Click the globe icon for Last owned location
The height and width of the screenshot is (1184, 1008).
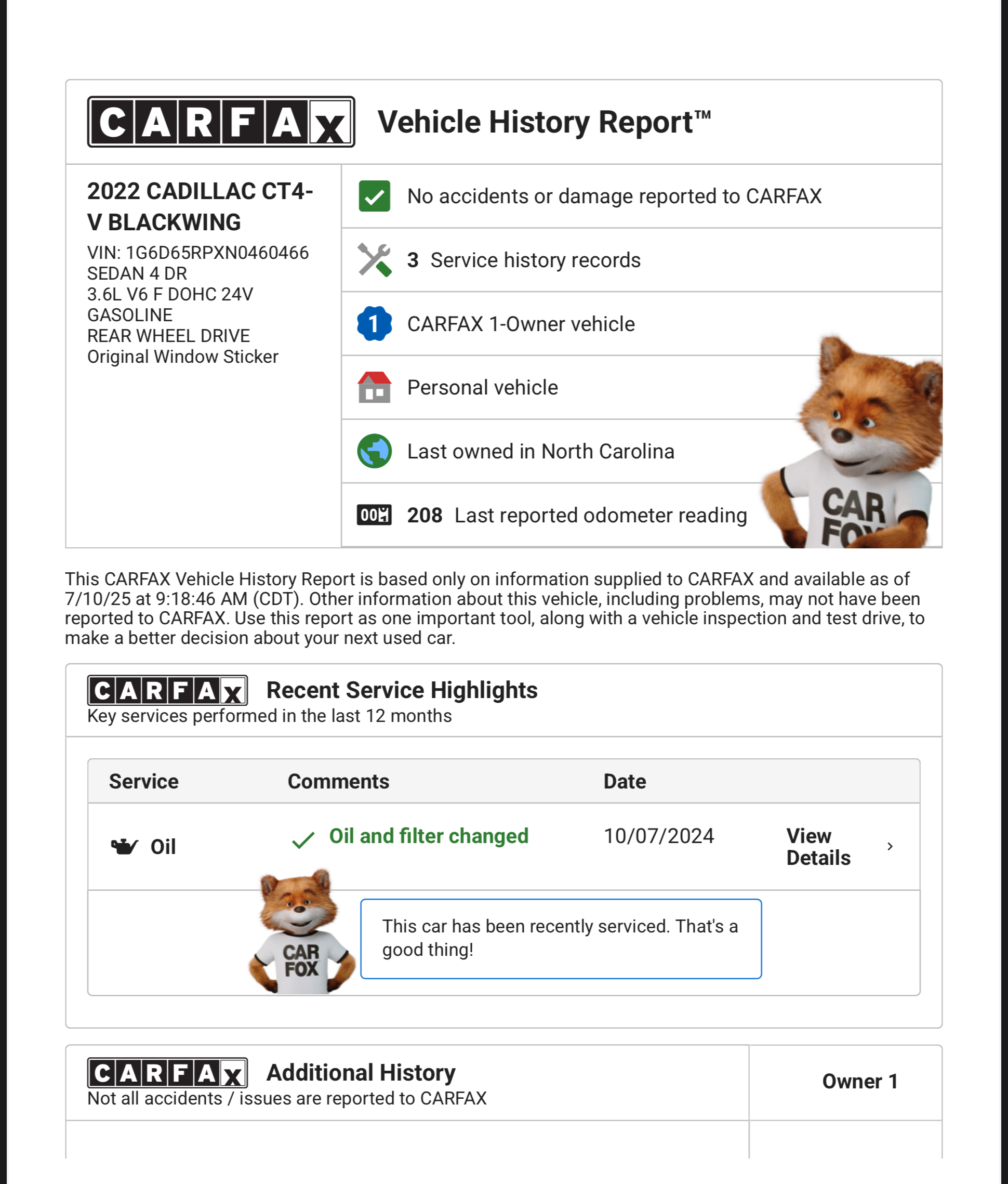pyautogui.click(x=374, y=452)
